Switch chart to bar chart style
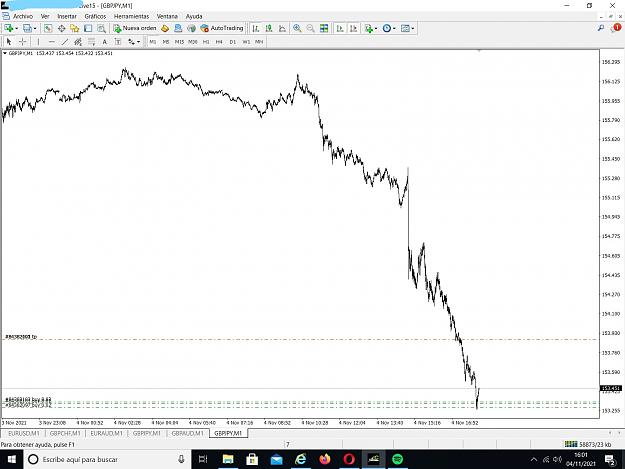Screen dimensions: 625x469 click(x=256, y=28)
